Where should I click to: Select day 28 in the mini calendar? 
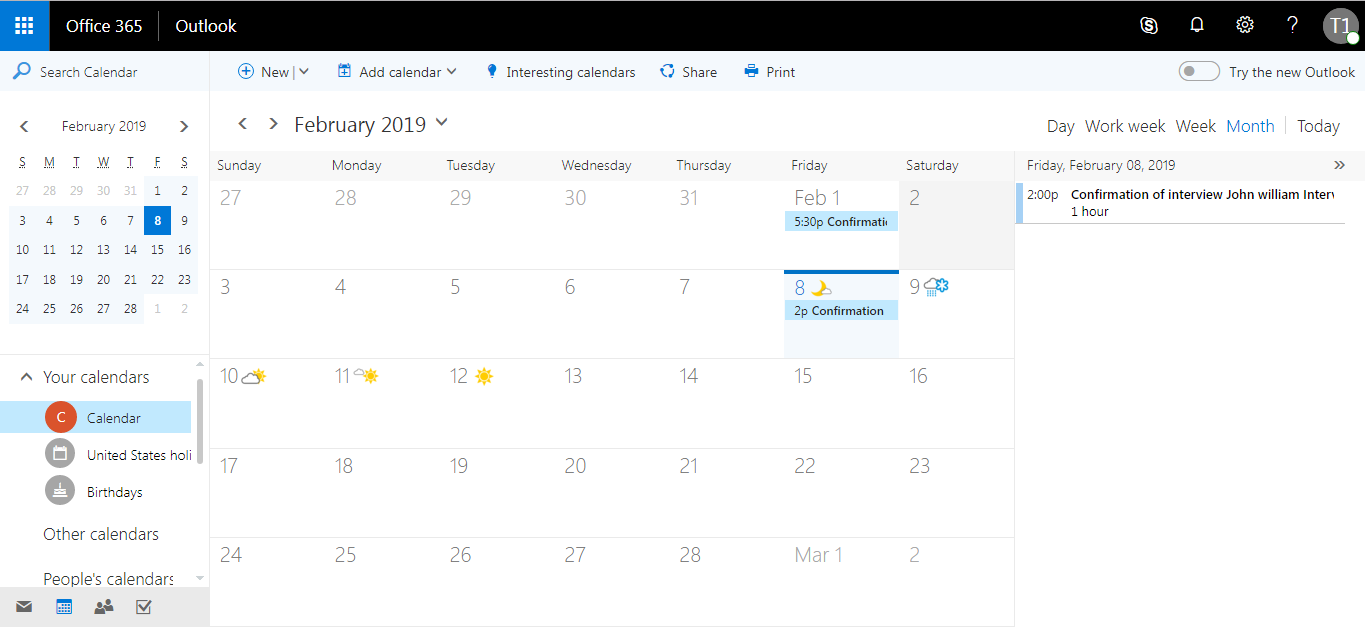(x=130, y=309)
